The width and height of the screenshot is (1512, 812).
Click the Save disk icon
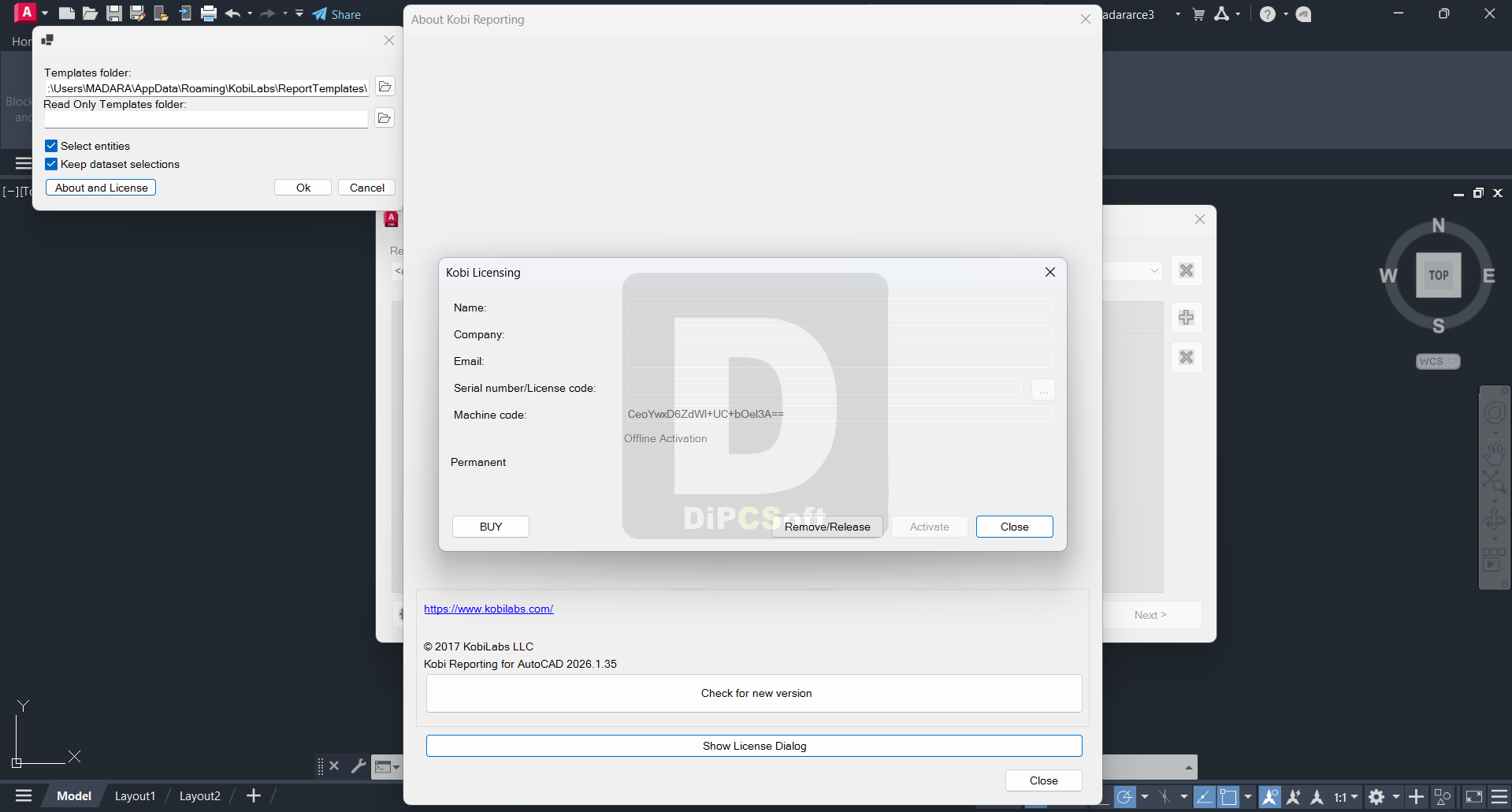(114, 13)
